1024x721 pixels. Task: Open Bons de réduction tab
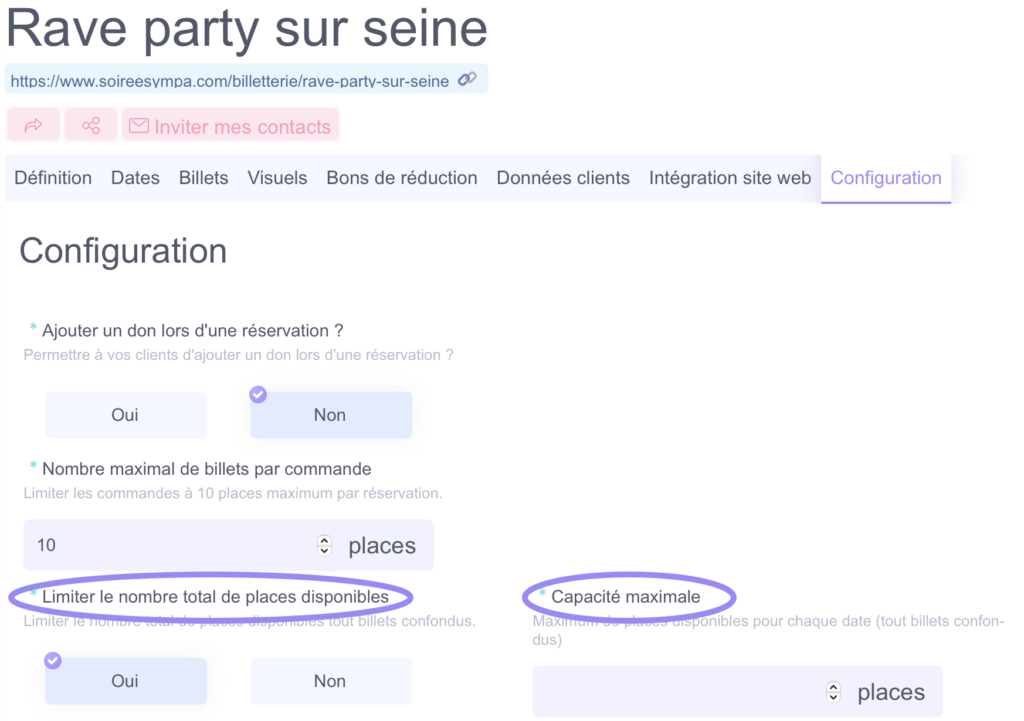point(402,178)
